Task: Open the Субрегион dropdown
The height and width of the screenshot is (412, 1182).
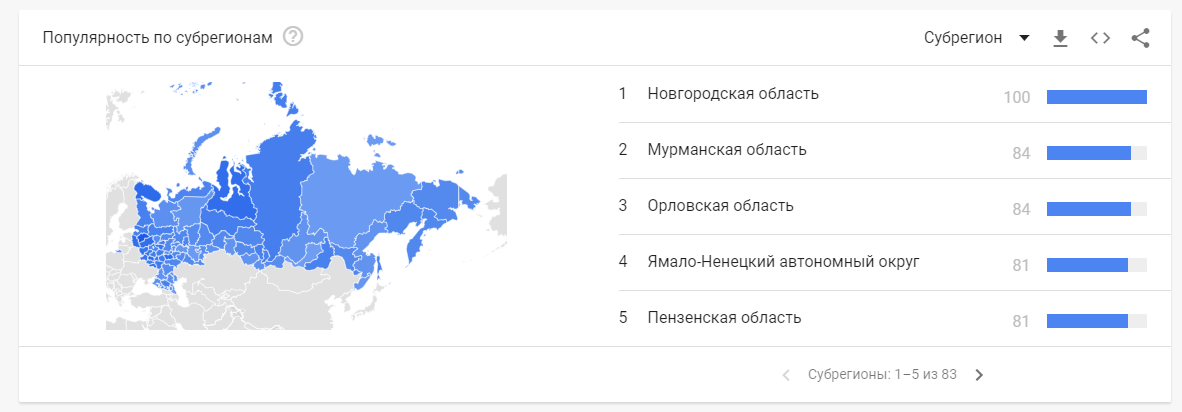Action: point(976,38)
